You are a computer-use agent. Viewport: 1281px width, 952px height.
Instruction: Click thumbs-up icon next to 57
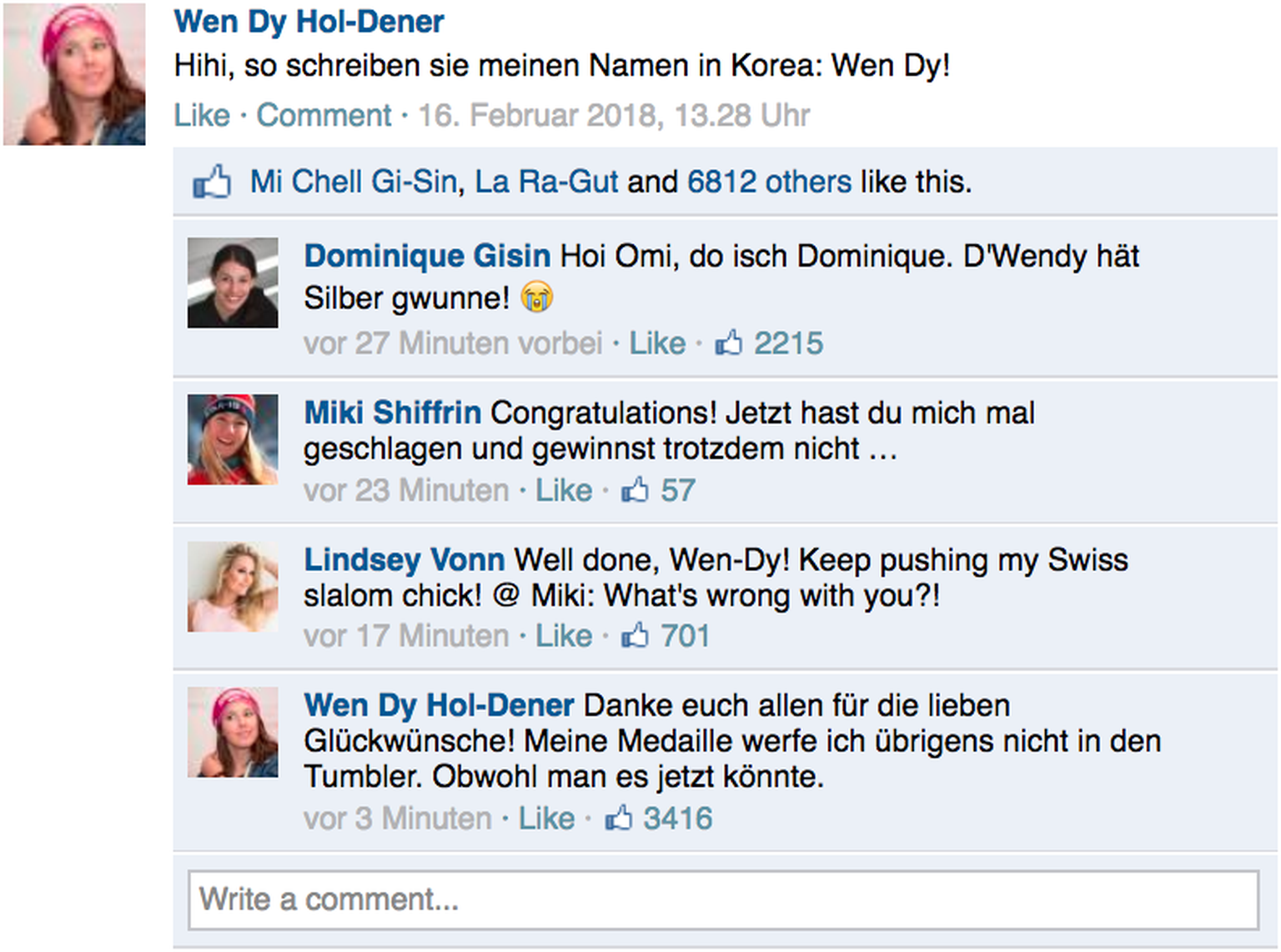pos(635,489)
